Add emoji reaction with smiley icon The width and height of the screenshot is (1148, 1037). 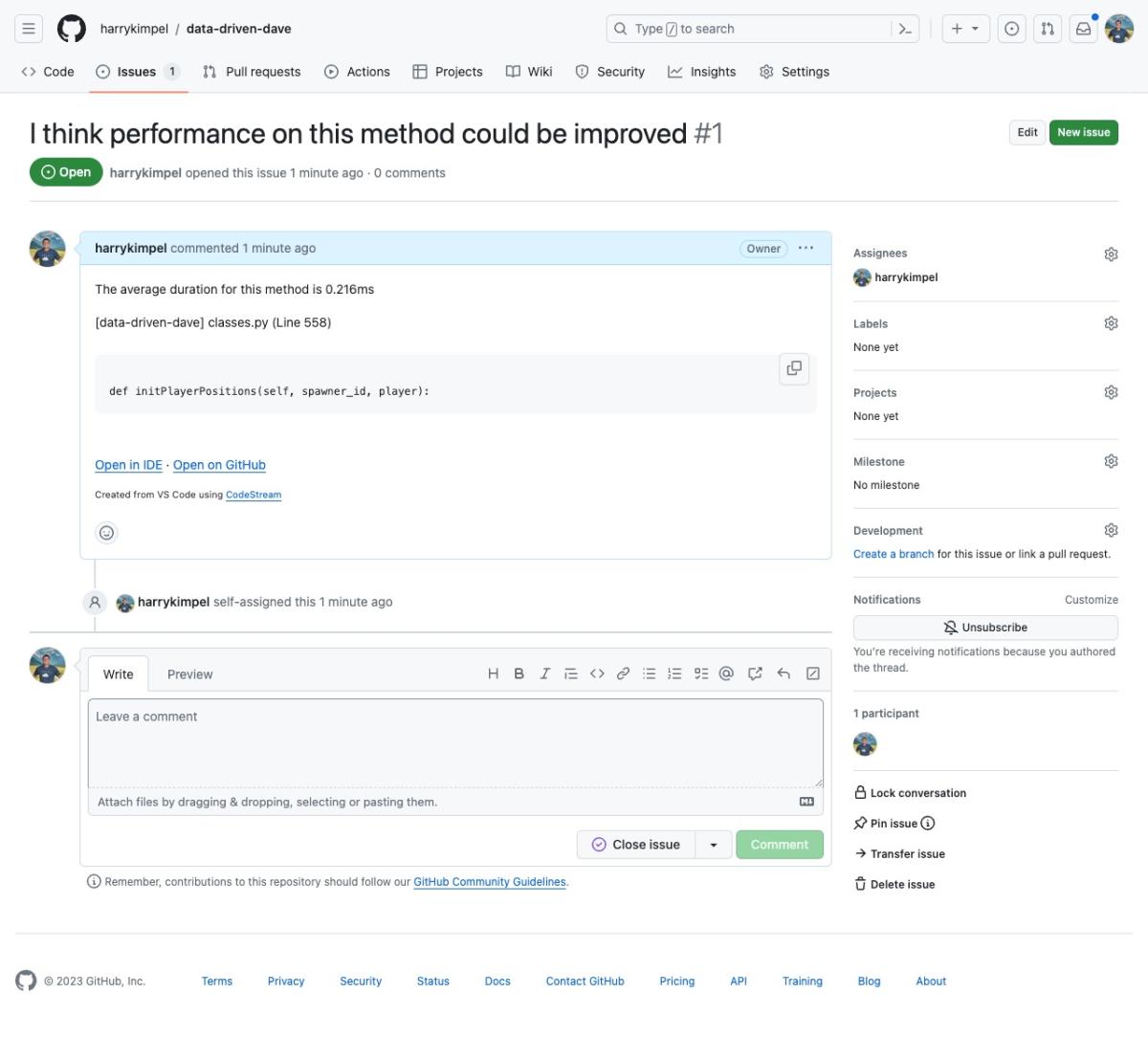click(107, 533)
